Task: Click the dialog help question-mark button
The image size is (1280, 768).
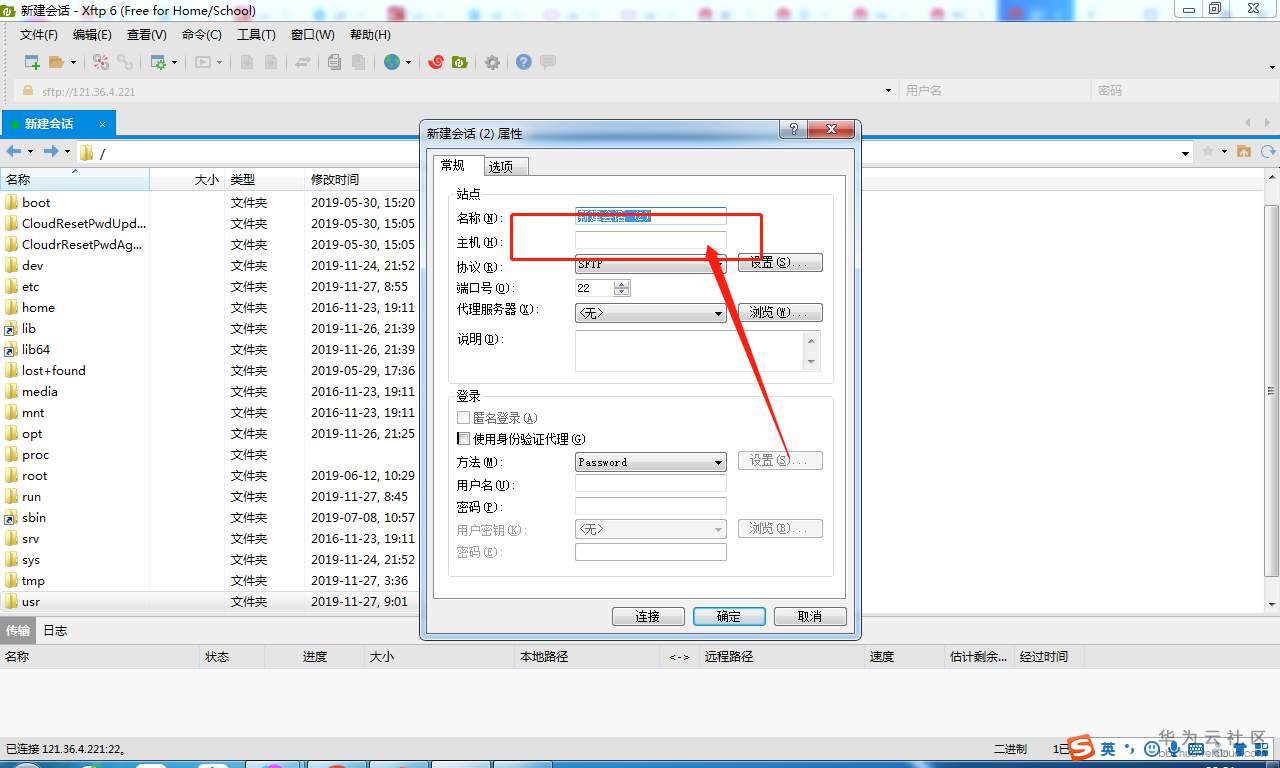Action: point(794,130)
